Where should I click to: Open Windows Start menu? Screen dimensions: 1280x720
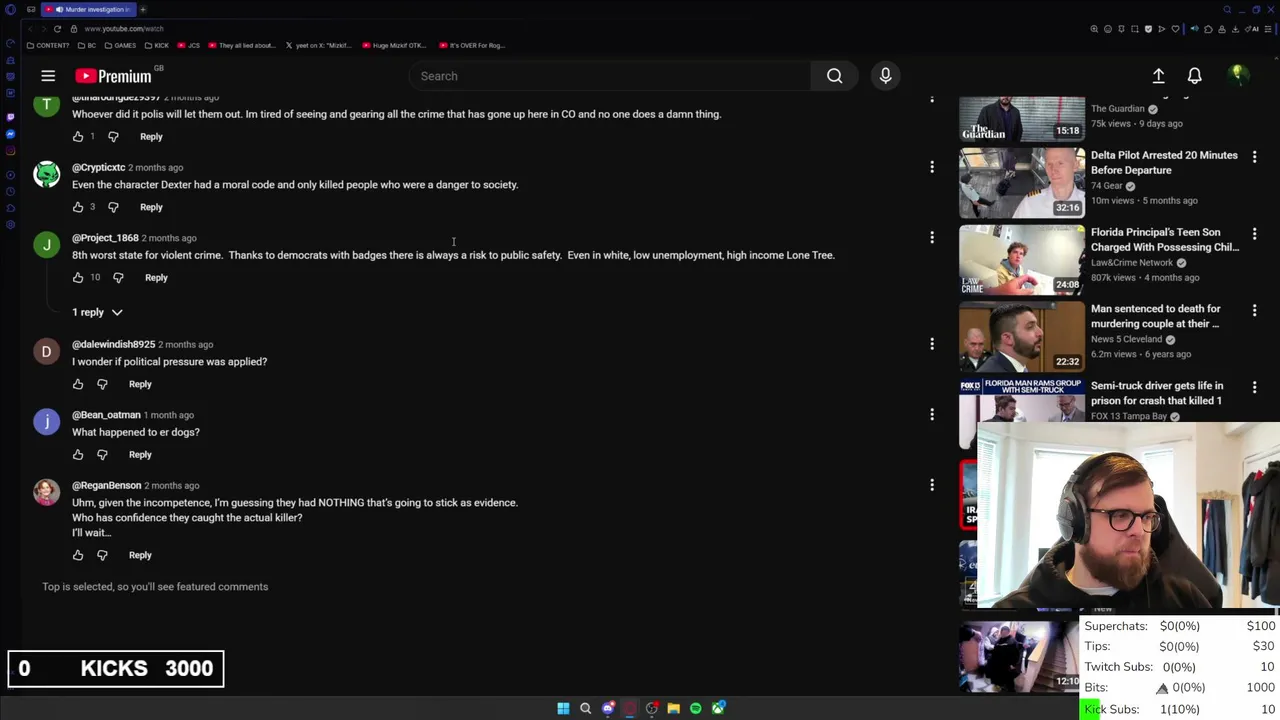click(563, 708)
